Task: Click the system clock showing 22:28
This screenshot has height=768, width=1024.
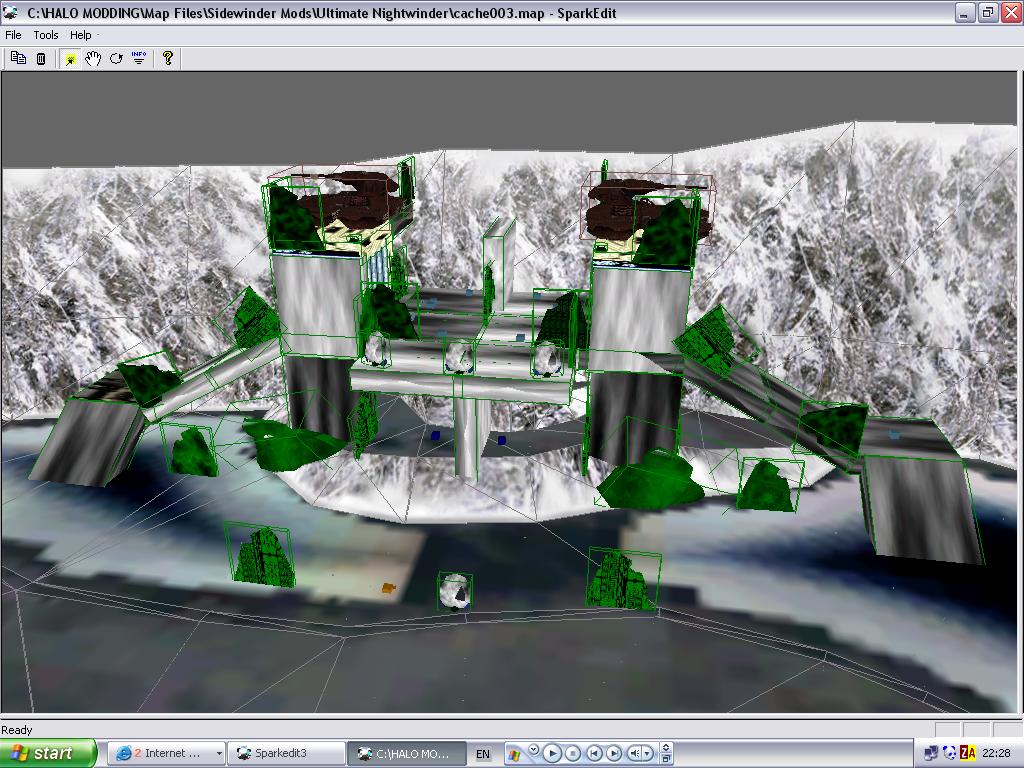Action: (x=996, y=754)
